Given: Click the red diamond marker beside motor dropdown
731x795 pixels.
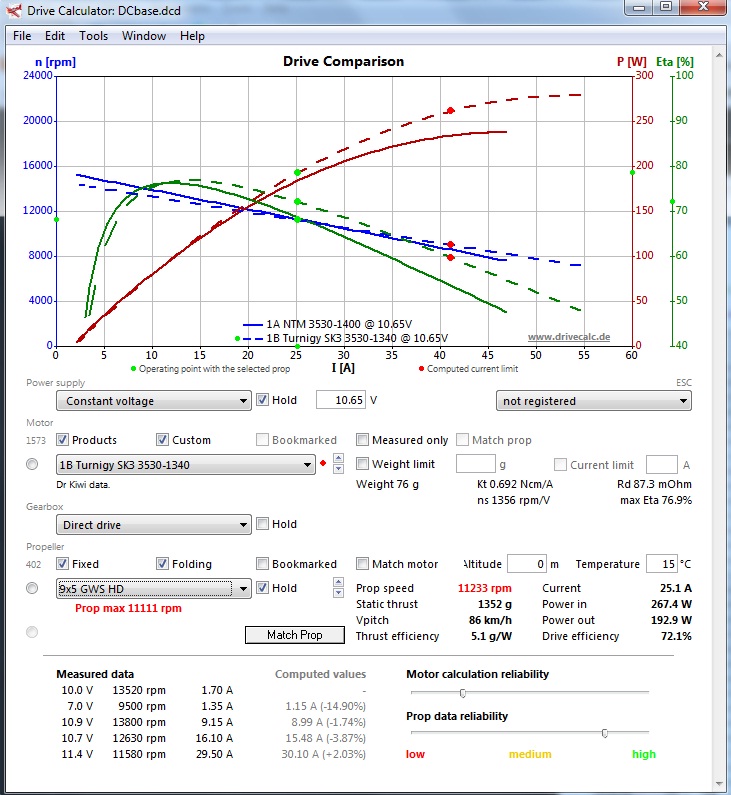Looking at the screenshot, I should click(x=322, y=465).
